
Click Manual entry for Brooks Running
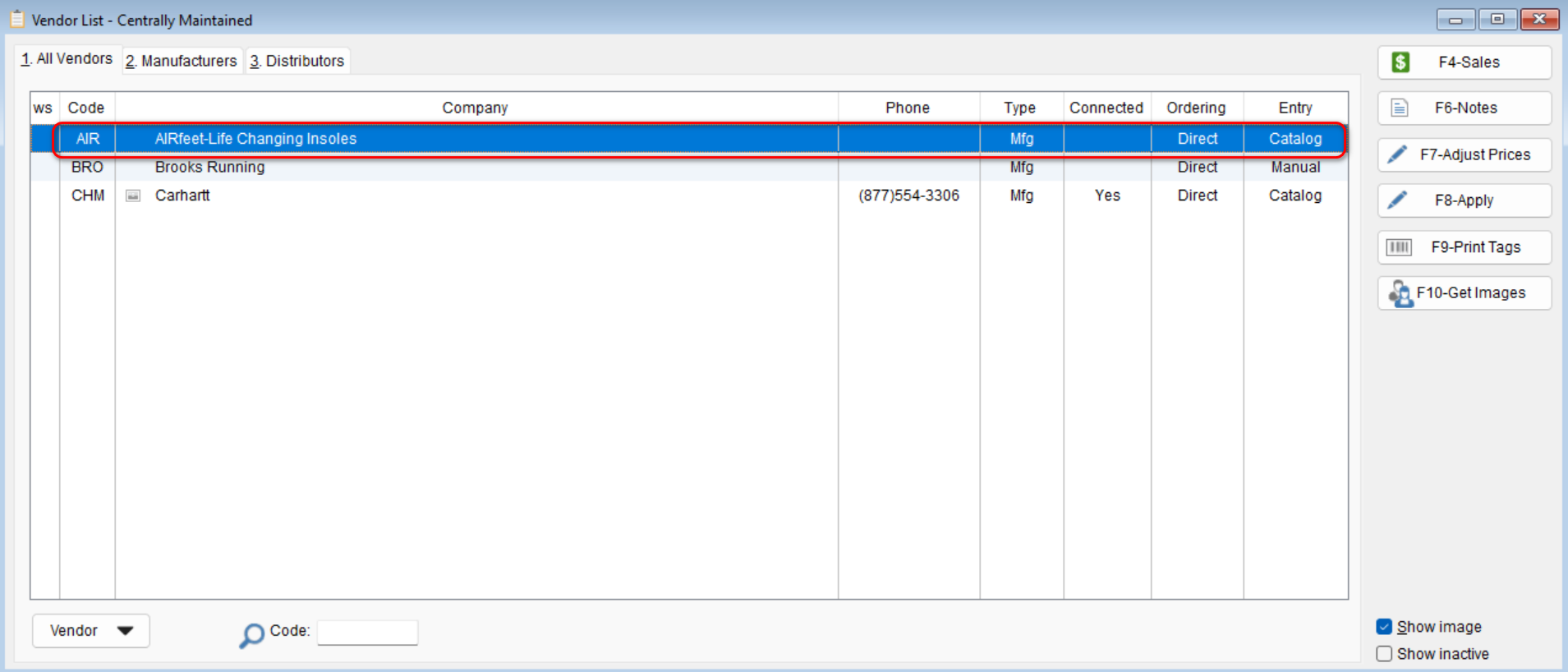click(1295, 167)
